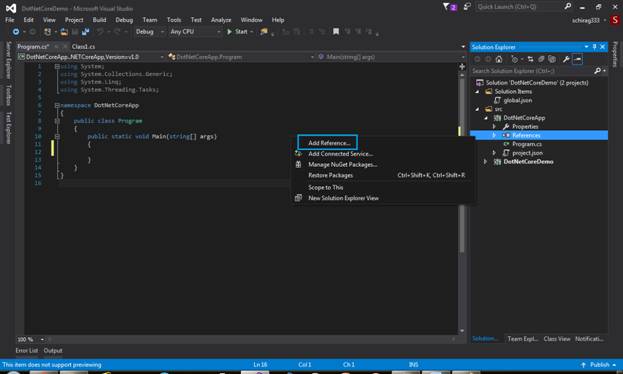This screenshot has width=623, height=374.
Task: Expand the DotNetCoreDemo project node
Action: (486, 161)
